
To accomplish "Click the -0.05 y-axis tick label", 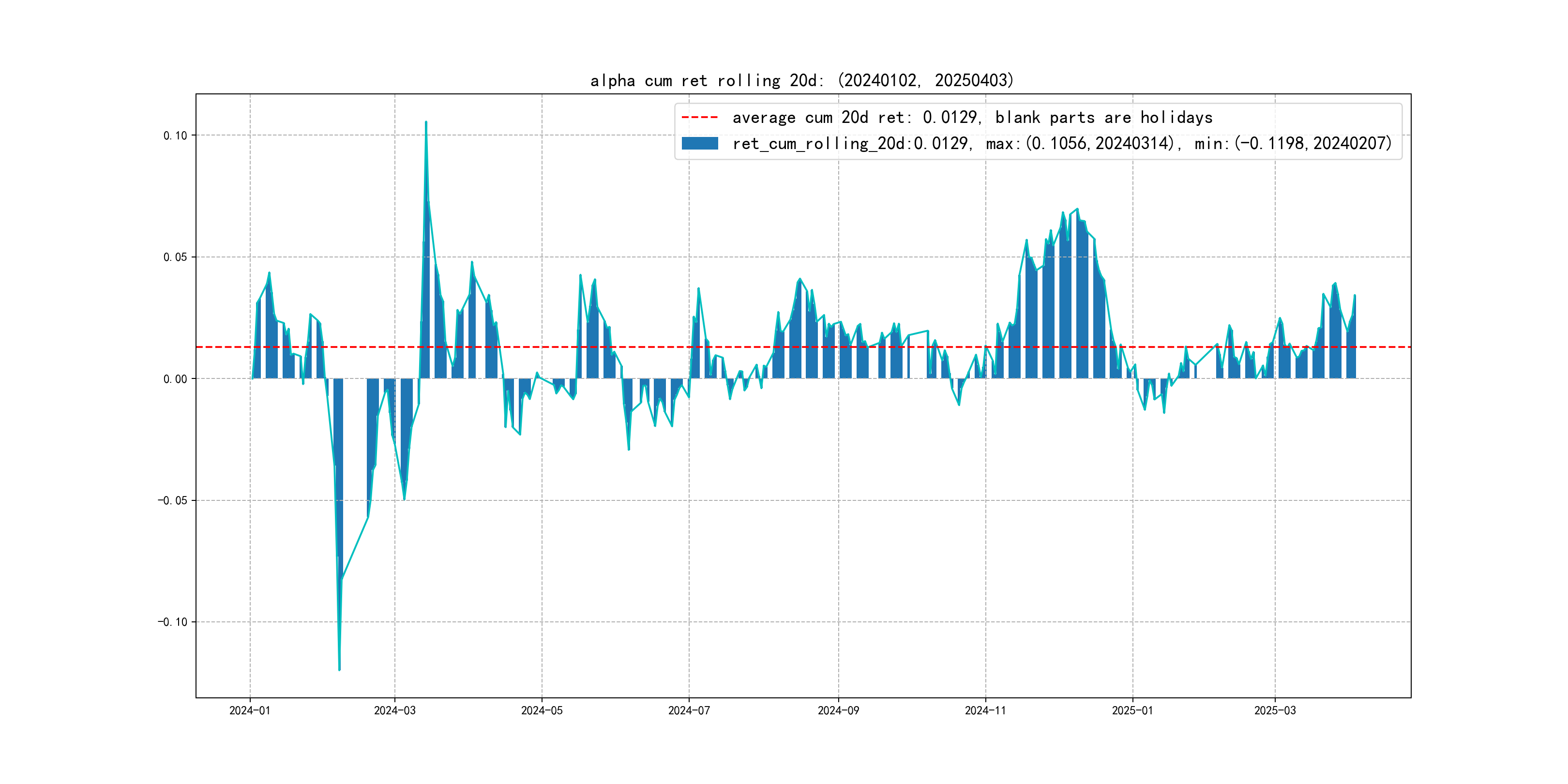I will (173, 500).
